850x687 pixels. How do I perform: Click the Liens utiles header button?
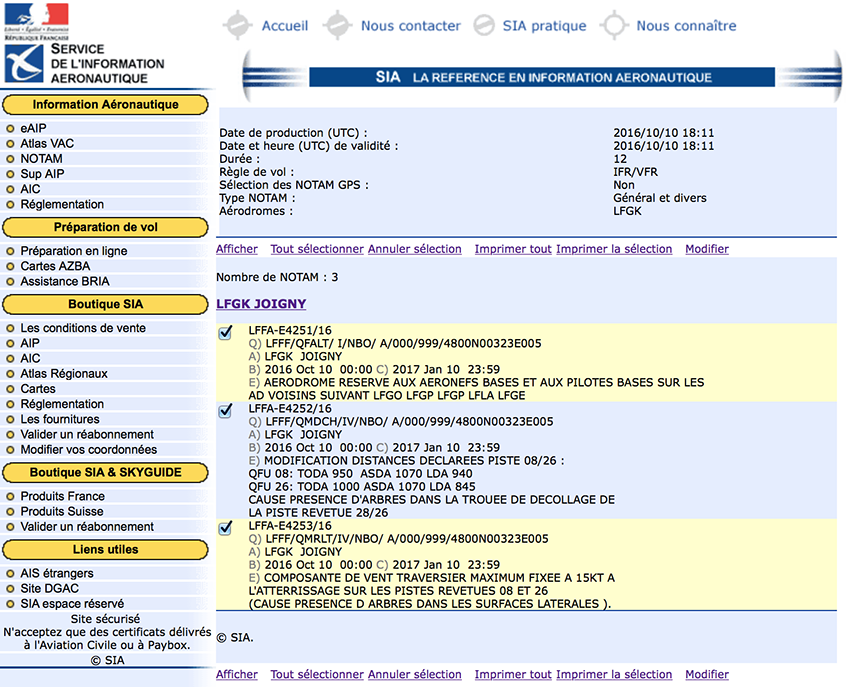tap(105, 549)
